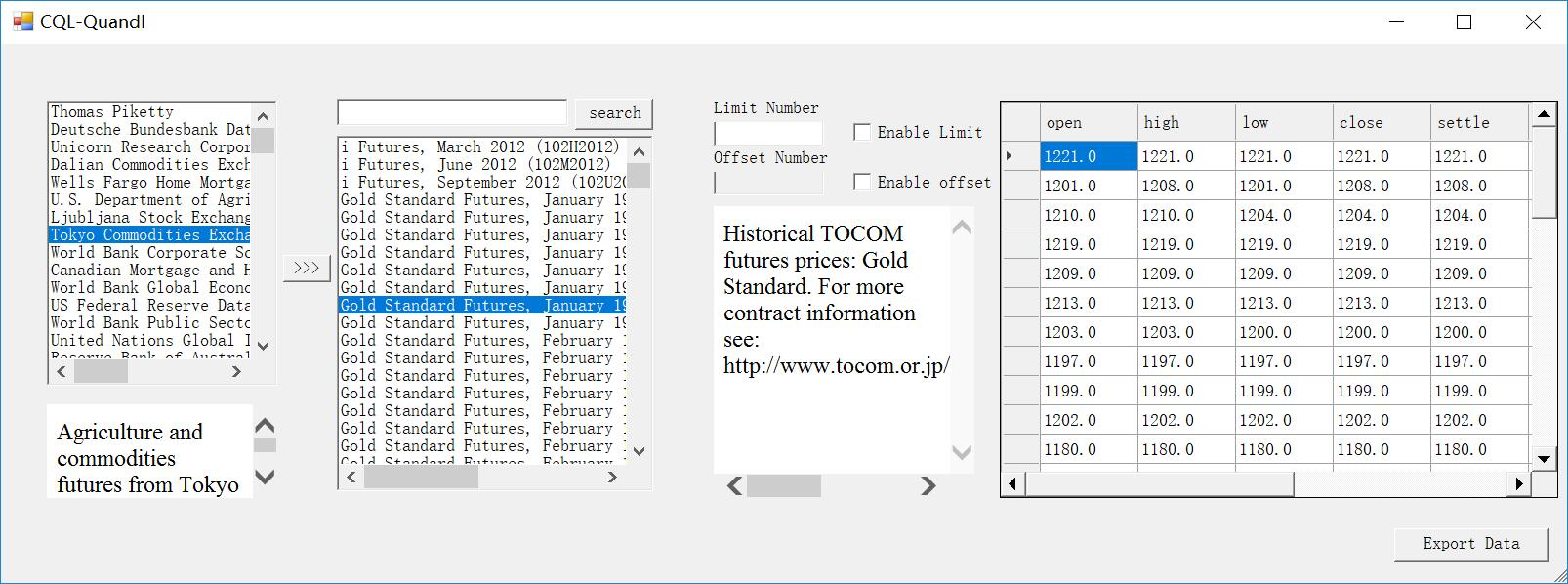Select United Nations Global entry
This screenshot has height=584, width=1568.
[x=149, y=340]
